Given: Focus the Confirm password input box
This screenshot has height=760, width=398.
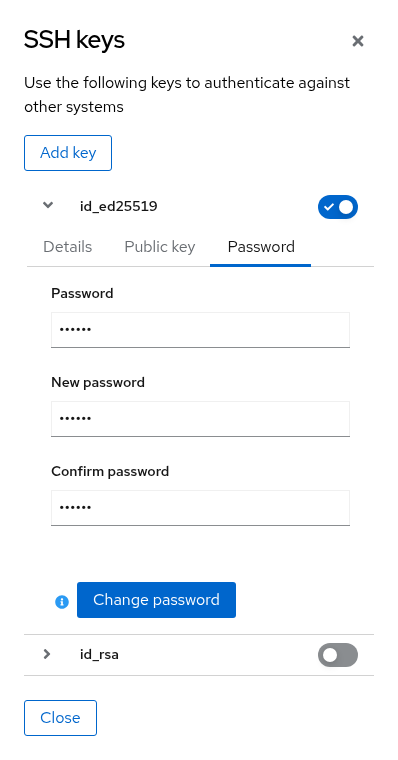Looking at the screenshot, I should click(200, 507).
